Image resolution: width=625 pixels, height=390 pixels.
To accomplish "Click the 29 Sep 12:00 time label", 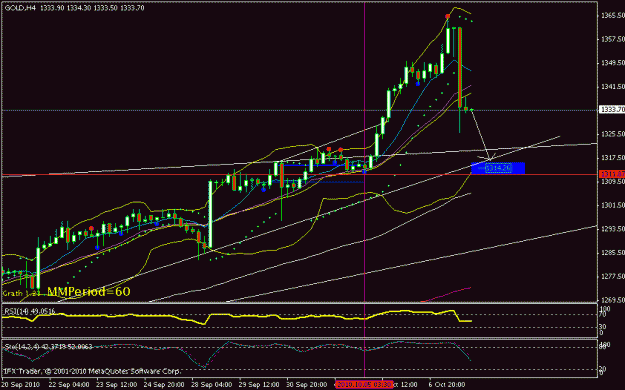I will click(x=259, y=385).
